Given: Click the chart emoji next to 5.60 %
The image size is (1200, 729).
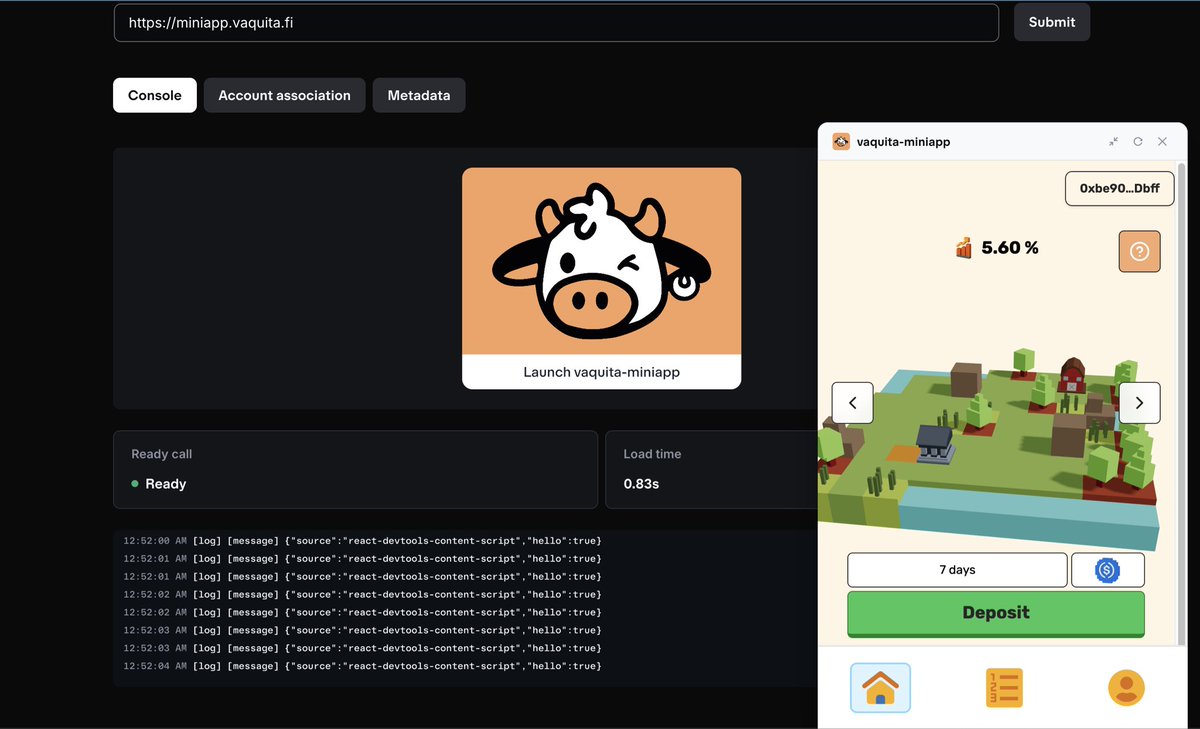Looking at the screenshot, I should [962, 247].
